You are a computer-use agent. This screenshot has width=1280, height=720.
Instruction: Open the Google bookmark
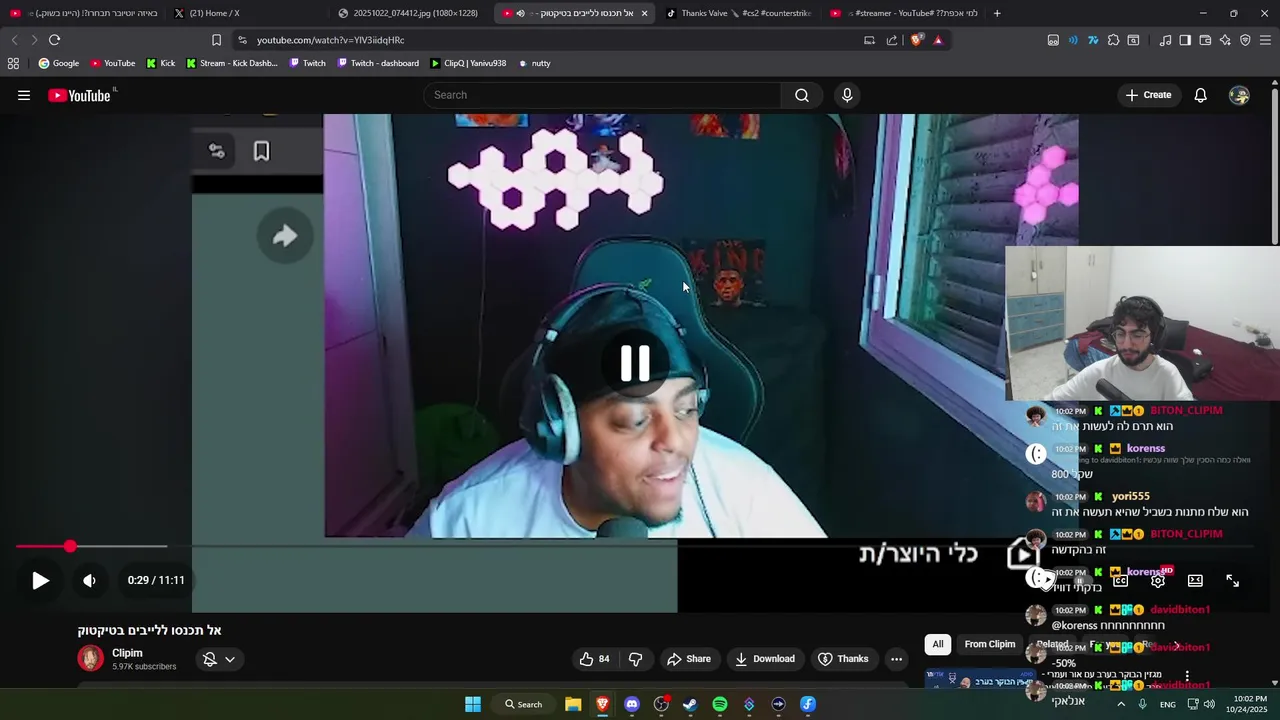click(58, 63)
